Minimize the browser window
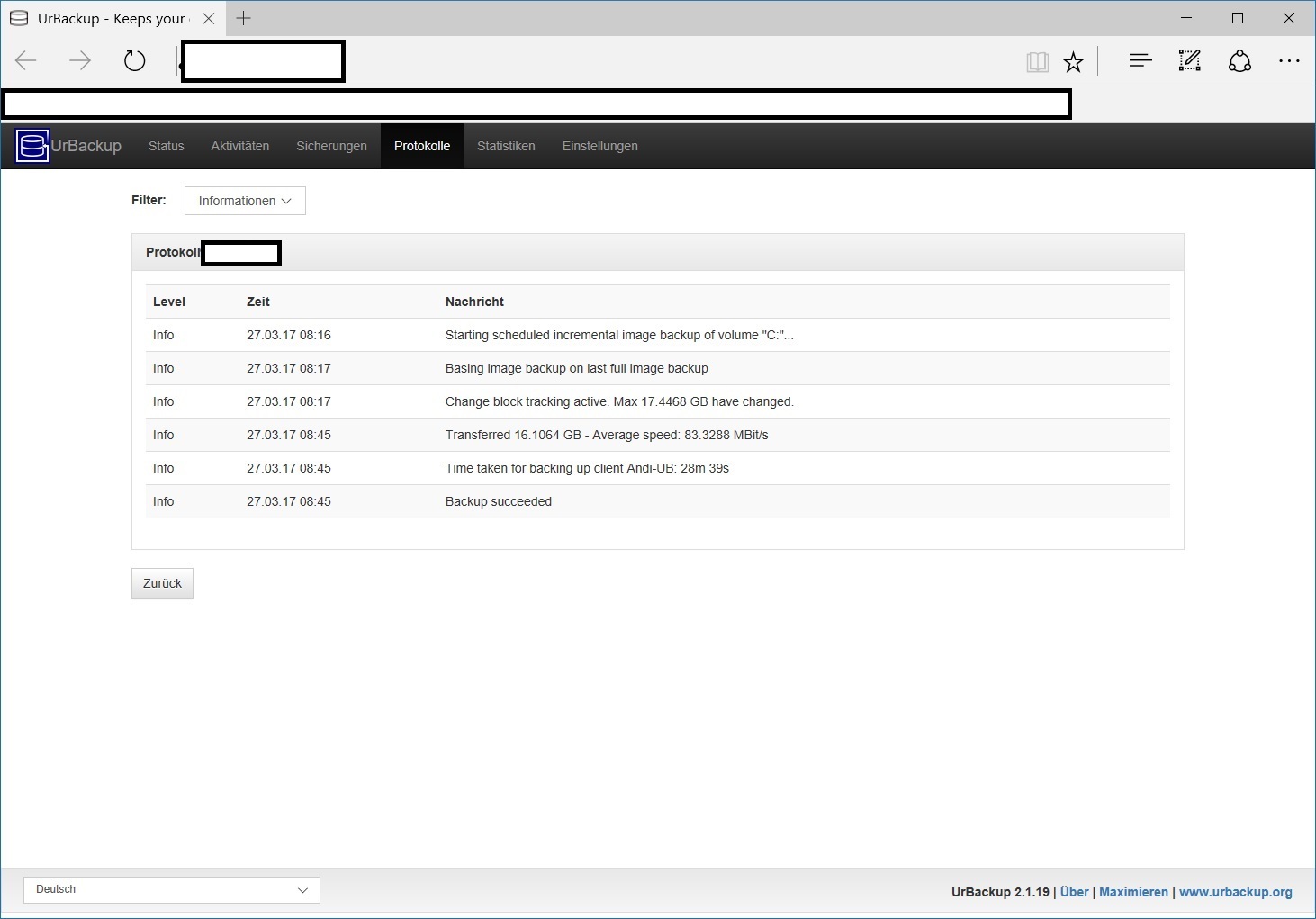The height and width of the screenshot is (919, 1316). [1186, 18]
